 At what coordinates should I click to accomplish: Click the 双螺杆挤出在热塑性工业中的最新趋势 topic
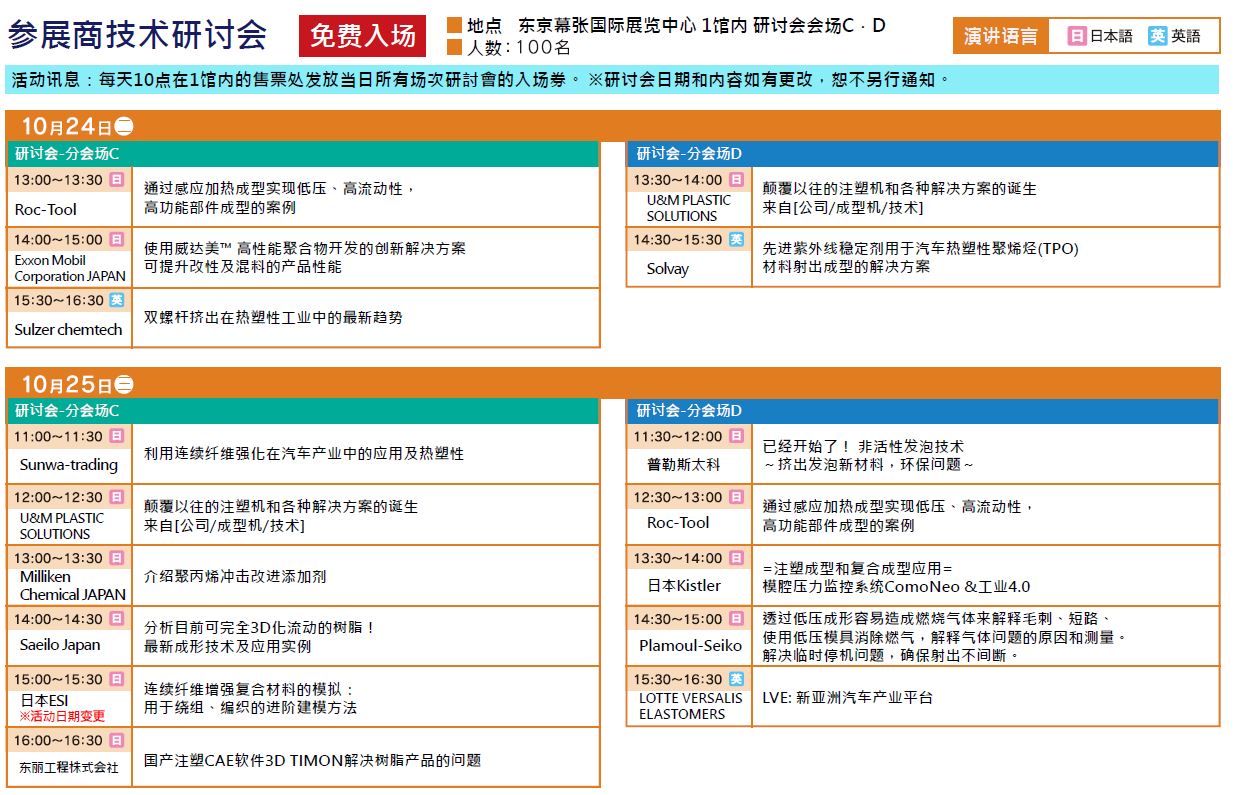274,317
